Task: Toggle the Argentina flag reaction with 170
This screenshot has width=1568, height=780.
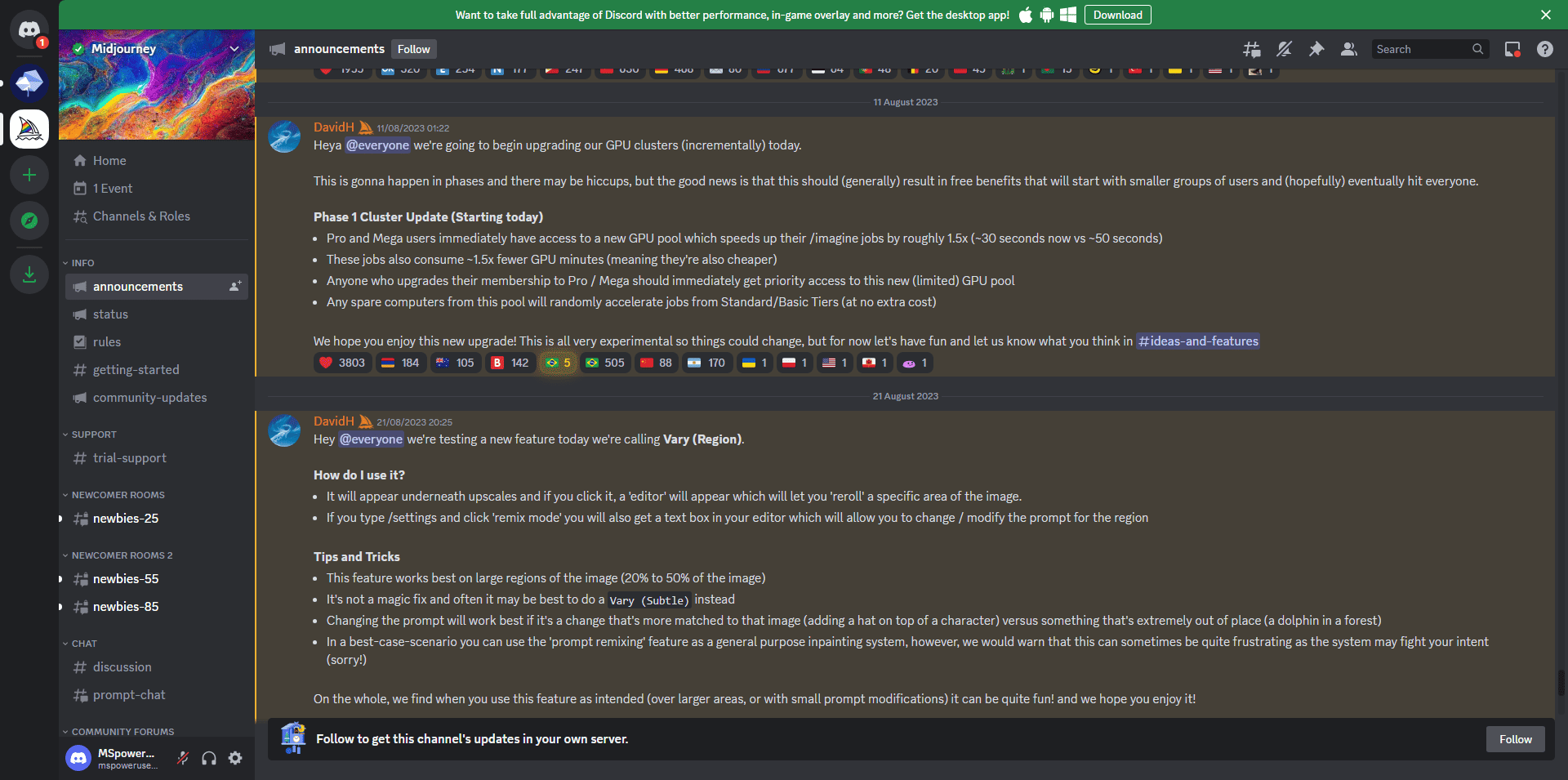Action: pyautogui.click(x=707, y=363)
